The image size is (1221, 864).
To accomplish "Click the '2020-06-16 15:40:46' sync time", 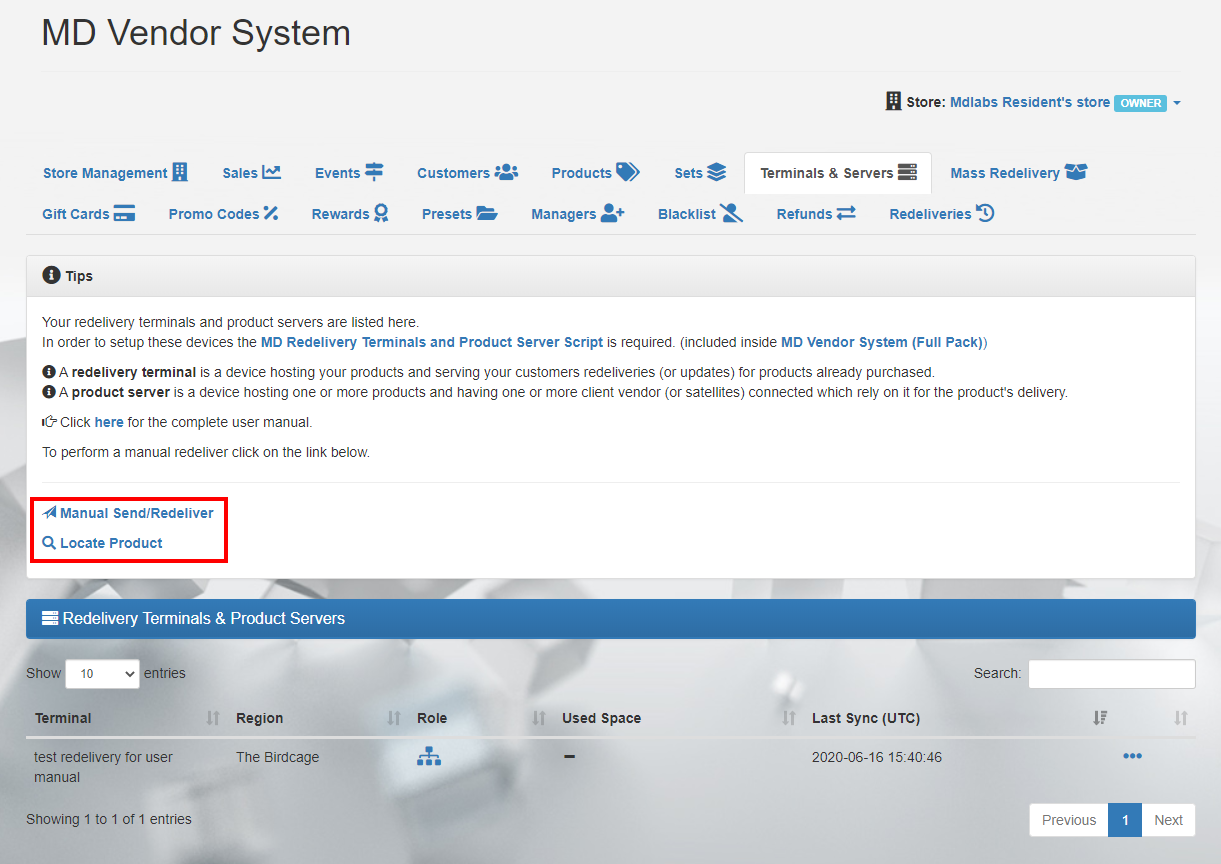I will coord(877,757).
